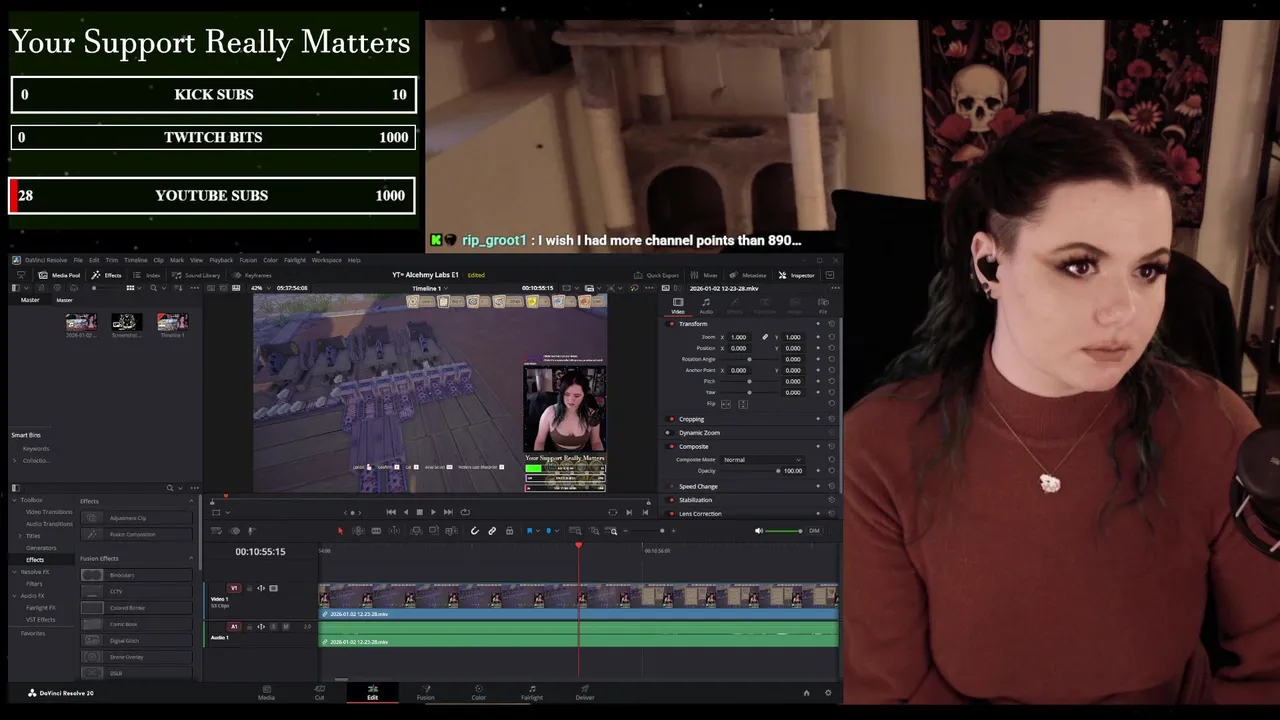
Task: Toggle Loop playback button
Action: (x=465, y=512)
